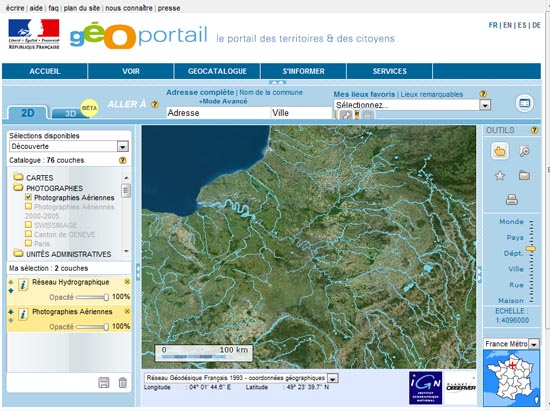Save the current layer selection with the floppy icon
This screenshot has width=550, height=411.
[103, 383]
